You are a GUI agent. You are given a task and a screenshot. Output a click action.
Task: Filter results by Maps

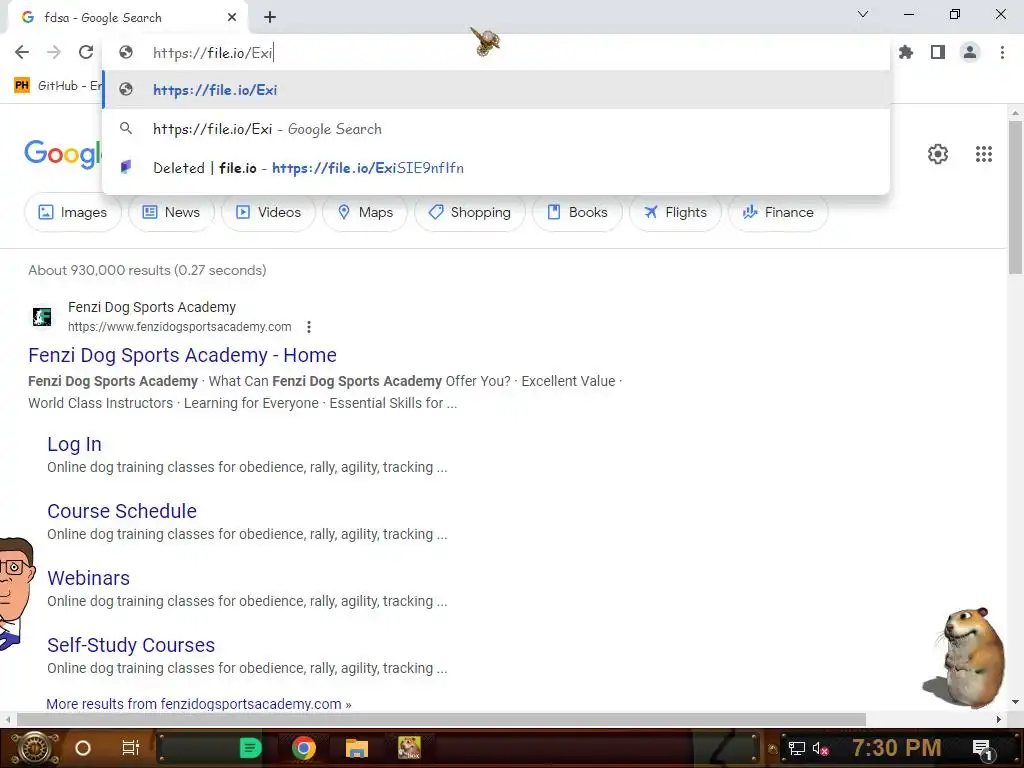tap(365, 212)
